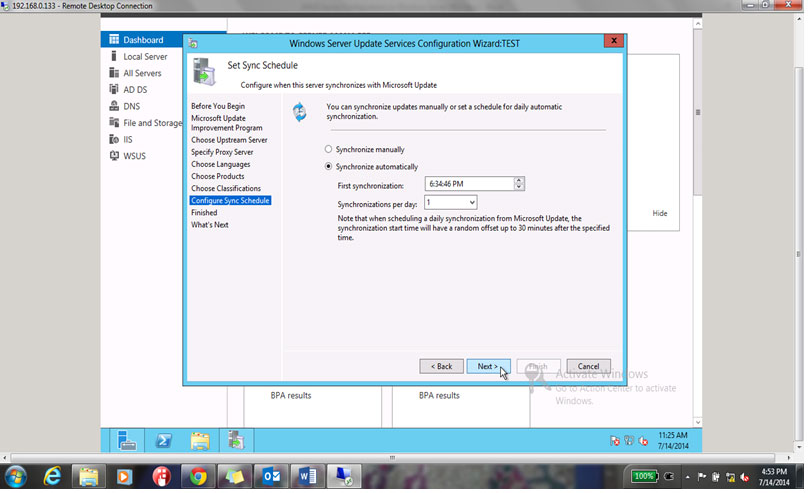
Task: Open Word from local taskbar
Action: (x=308, y=476)
